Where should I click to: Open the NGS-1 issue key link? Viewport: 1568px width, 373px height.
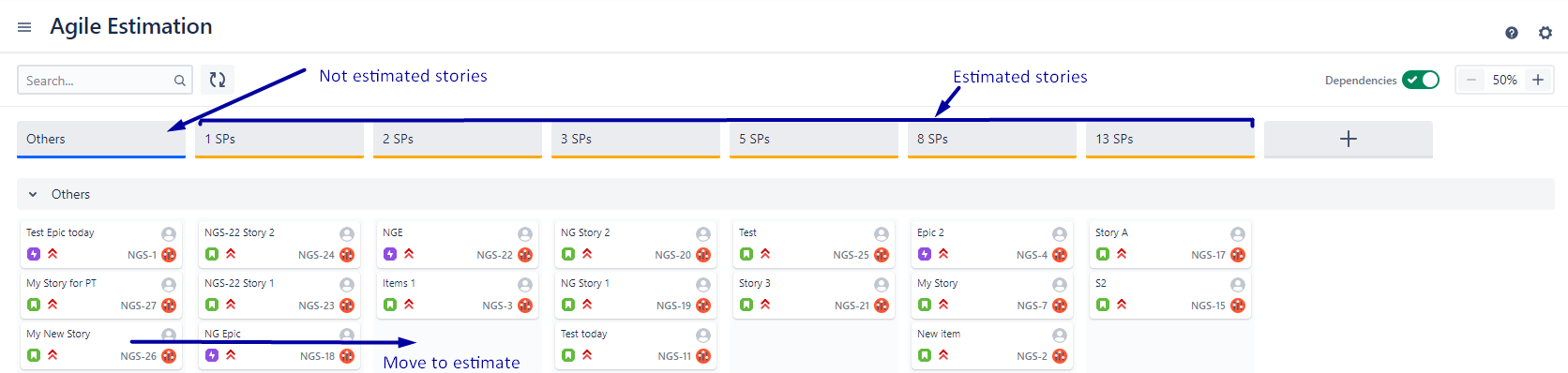[x=142, y=255]
